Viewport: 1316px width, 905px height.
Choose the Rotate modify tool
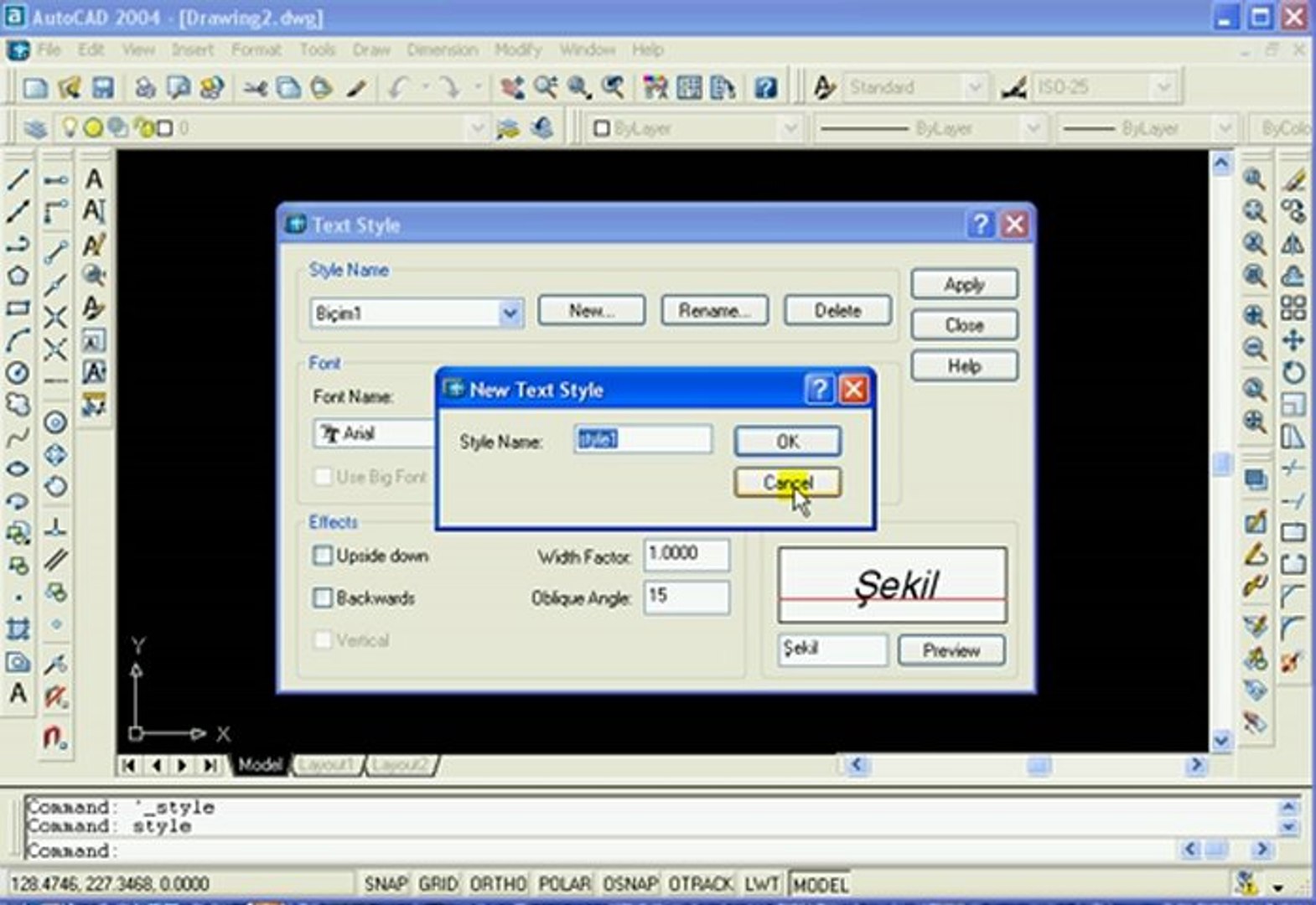(1293, 372)
